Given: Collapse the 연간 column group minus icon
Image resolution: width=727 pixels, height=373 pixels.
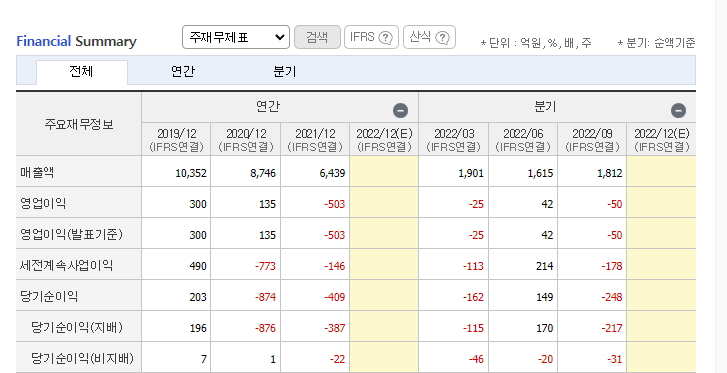Looking at the screenshot, I should [401, 110].
